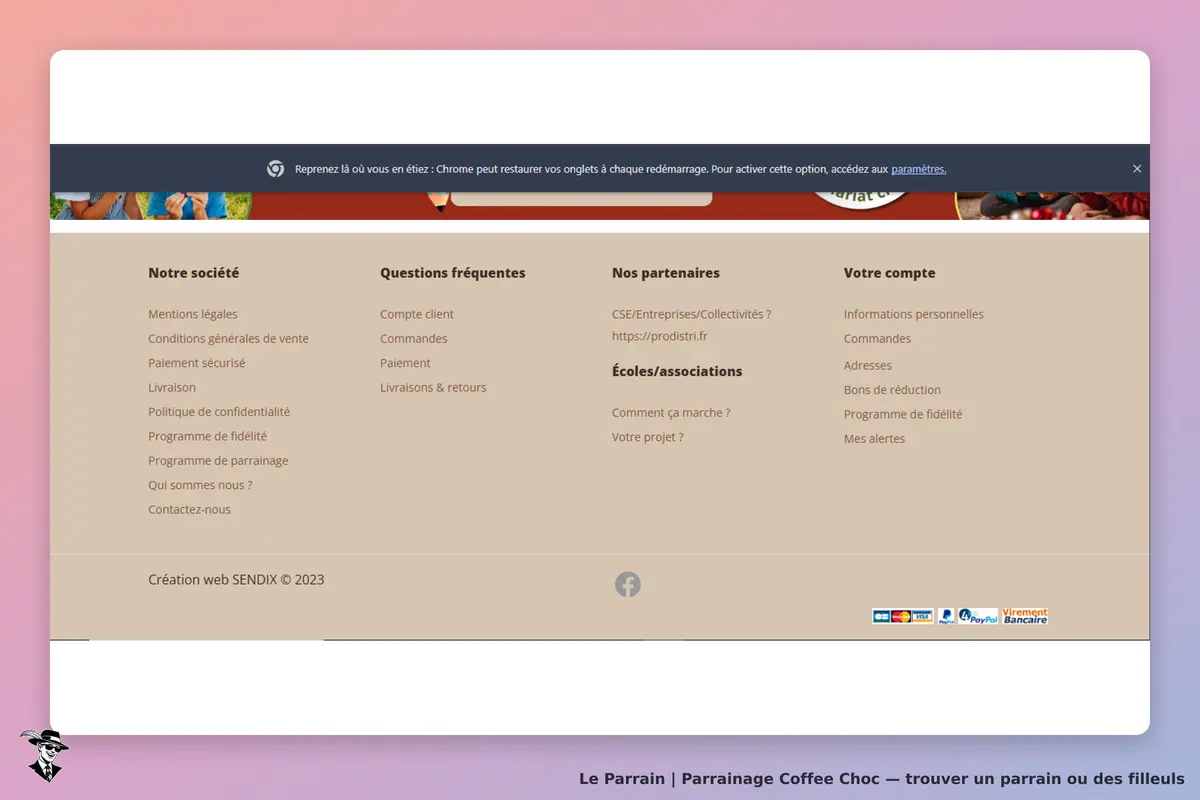Open Programme de fidélité under Votre compte
The width and height of the screenshot is (1200, 800).
903,414
